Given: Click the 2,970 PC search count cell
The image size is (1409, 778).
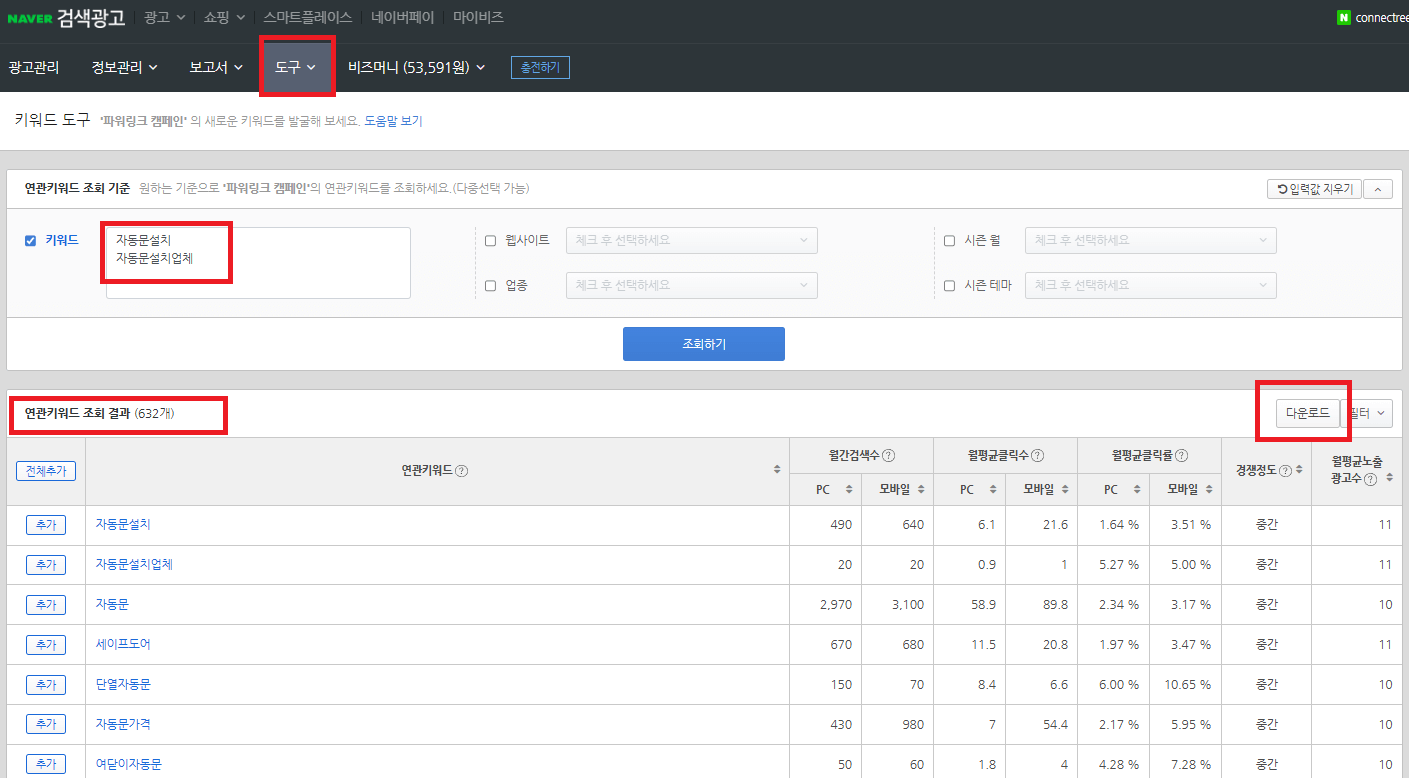Looking at the screenshot, I should tap(825, 604).
